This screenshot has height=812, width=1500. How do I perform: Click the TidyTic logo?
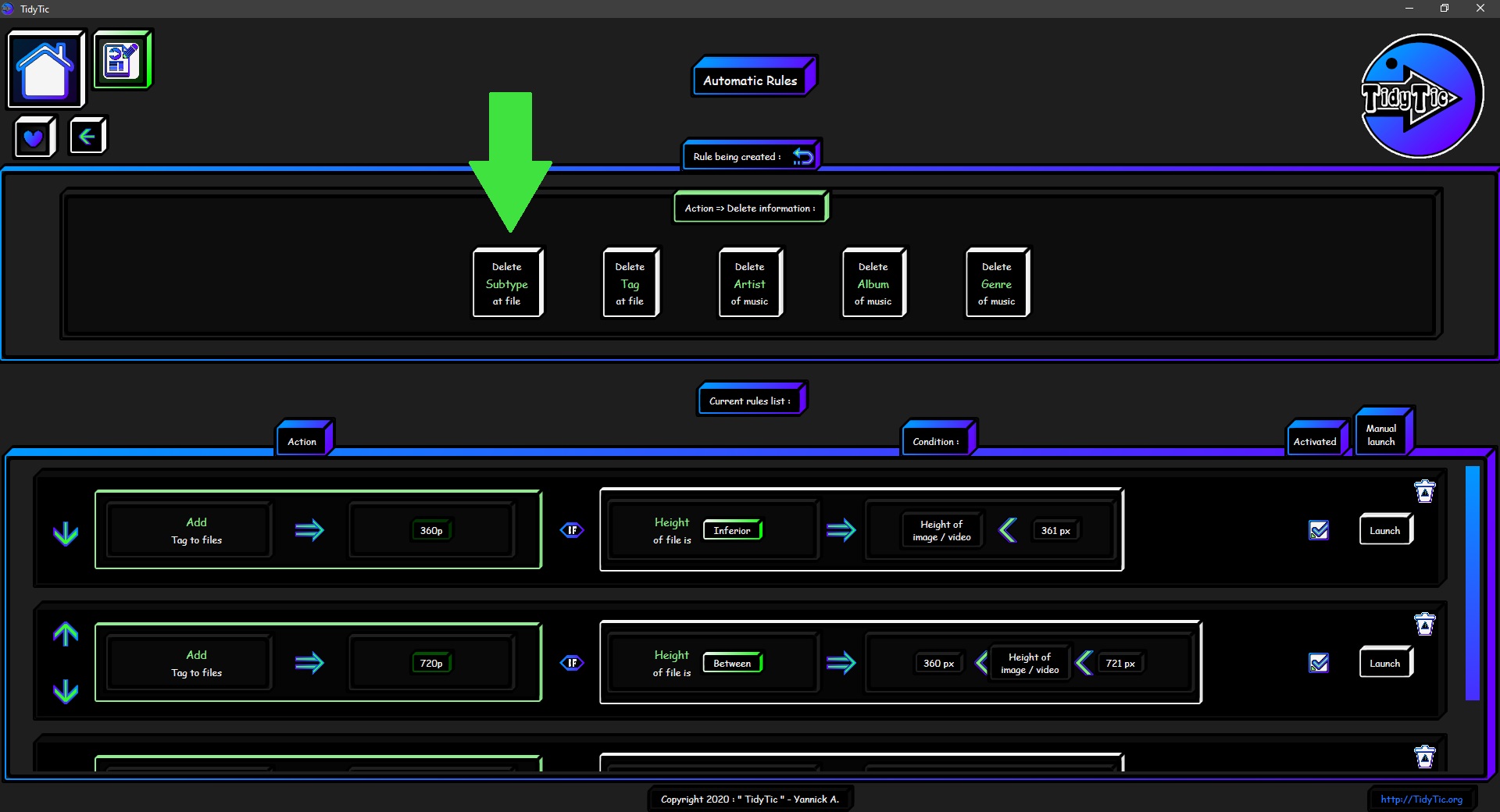pyautogui.click(x=1421, y=96)
